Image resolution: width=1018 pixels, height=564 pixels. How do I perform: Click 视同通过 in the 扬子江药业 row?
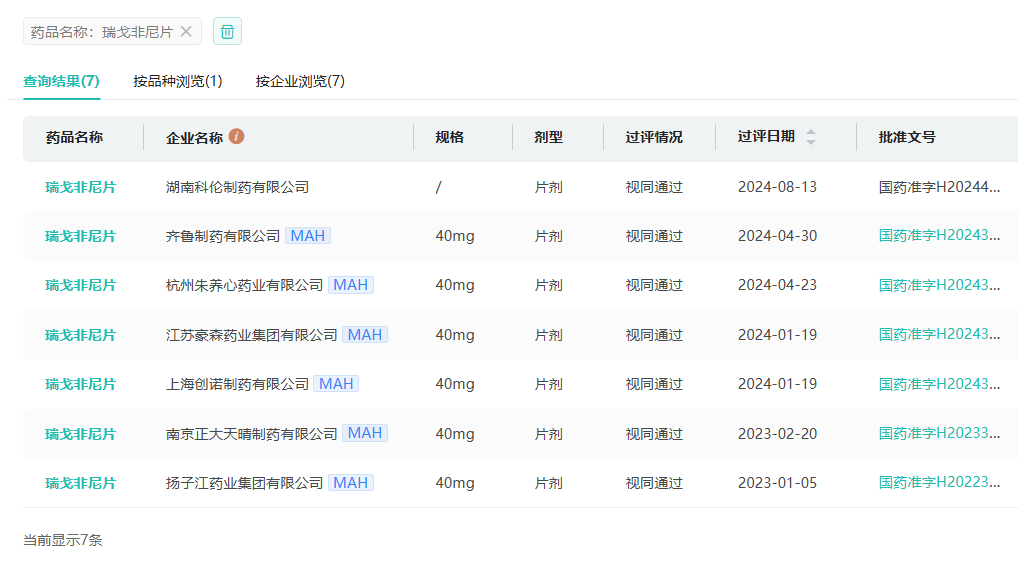(x=654, y=483)
